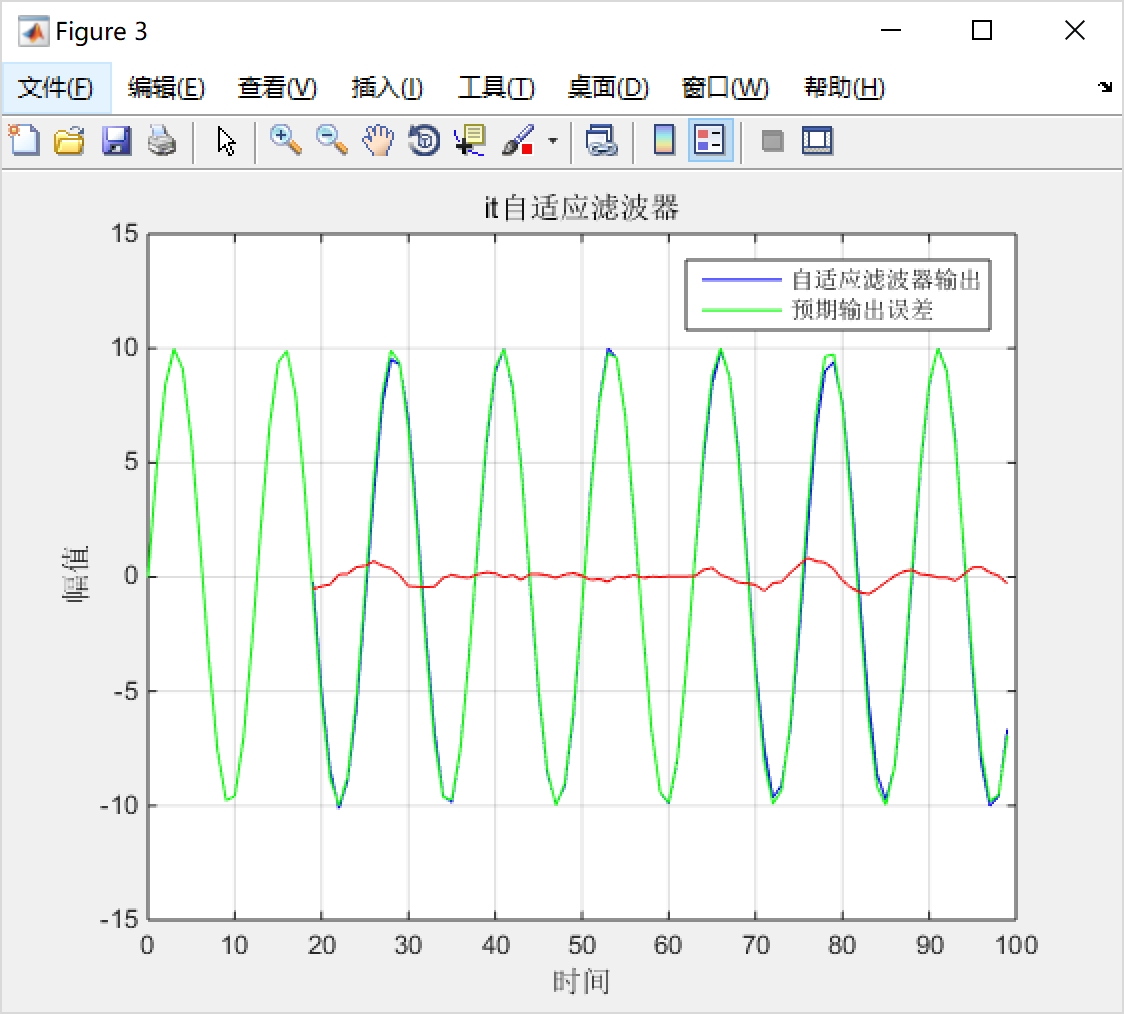Enable the Pan hand tool
The height and width of the screenshot is (1014, 1124).
(378, 140)
